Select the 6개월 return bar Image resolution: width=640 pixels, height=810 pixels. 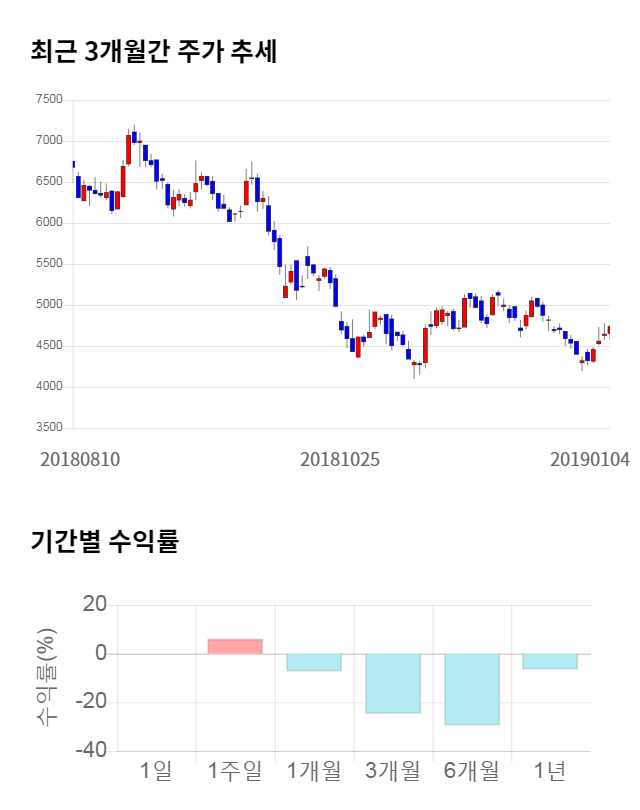(x=471, y=689)
